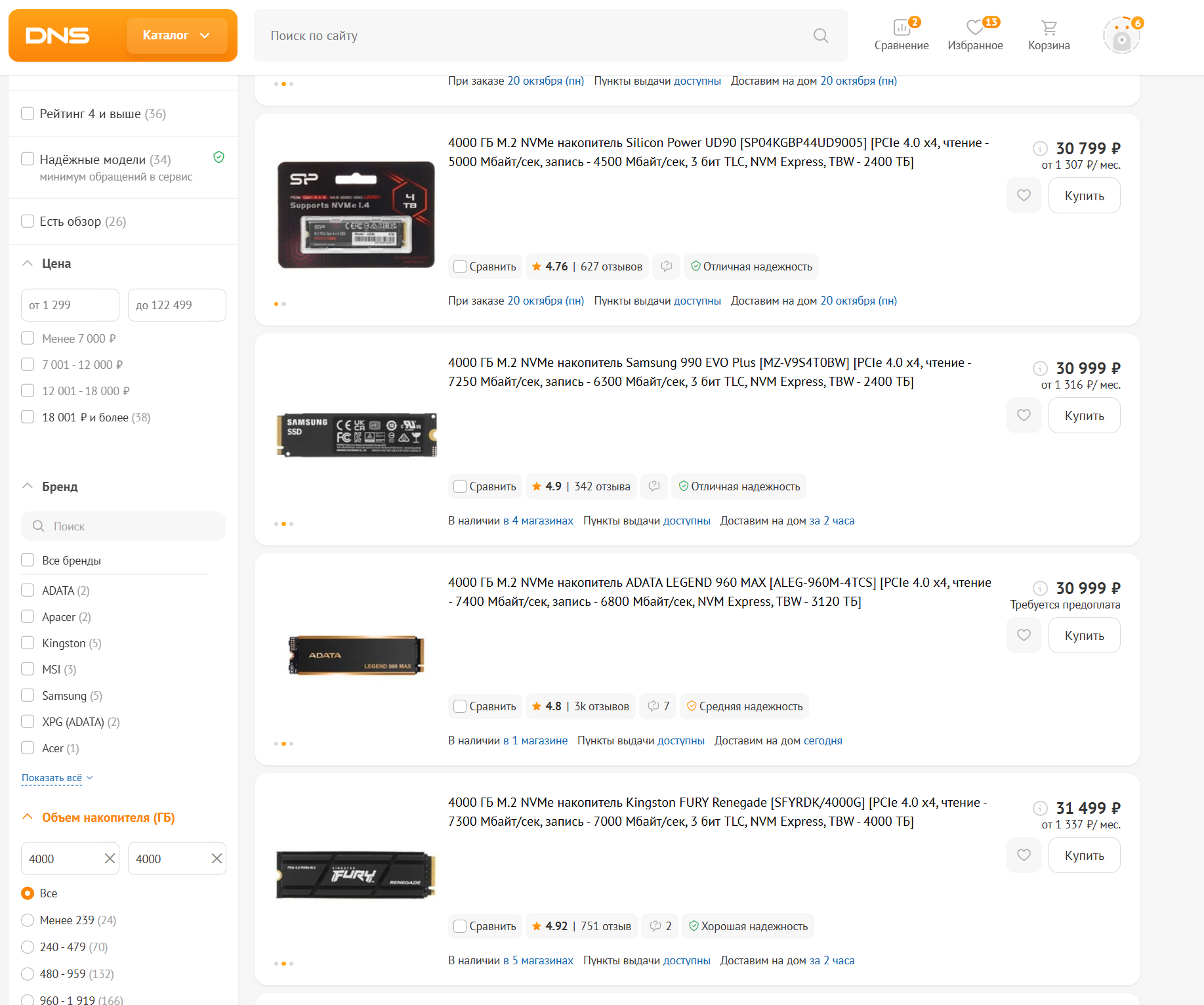
Task: Open the user profile avatar
Action: click(1122, 35)
